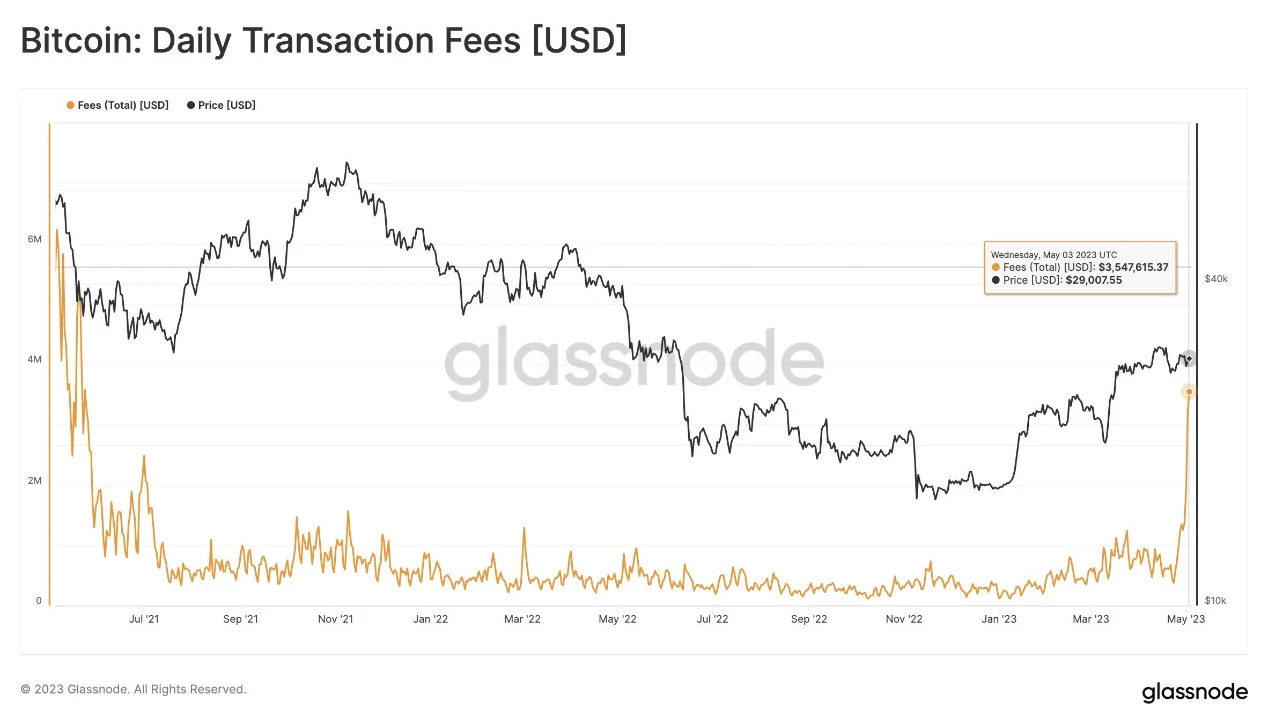
Task: Select the May '23 x-axis label
Action: tap(1185, 620)
